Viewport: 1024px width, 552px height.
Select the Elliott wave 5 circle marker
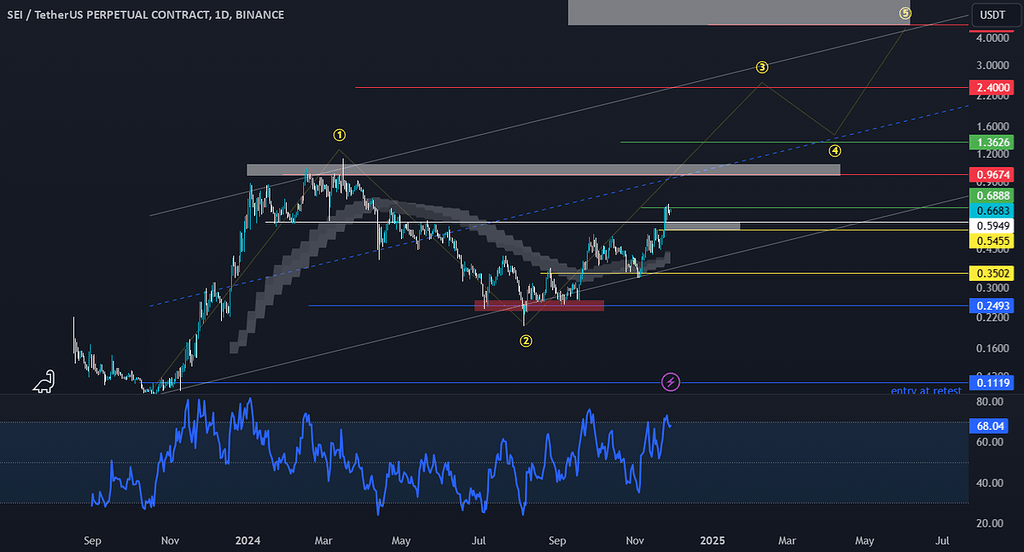(x=905, y=13)
